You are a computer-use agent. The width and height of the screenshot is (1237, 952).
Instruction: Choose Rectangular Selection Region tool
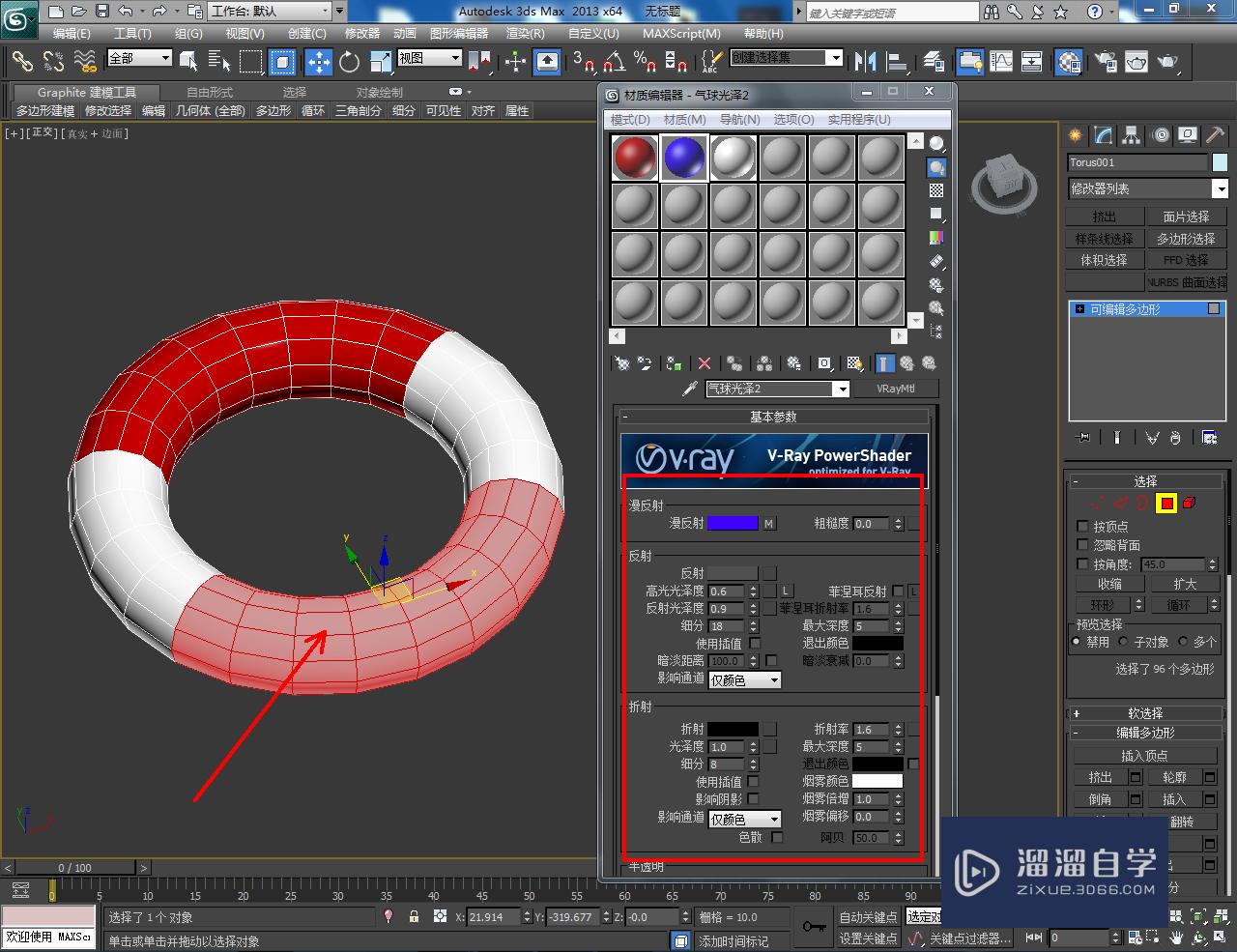[x=251, y=62]
